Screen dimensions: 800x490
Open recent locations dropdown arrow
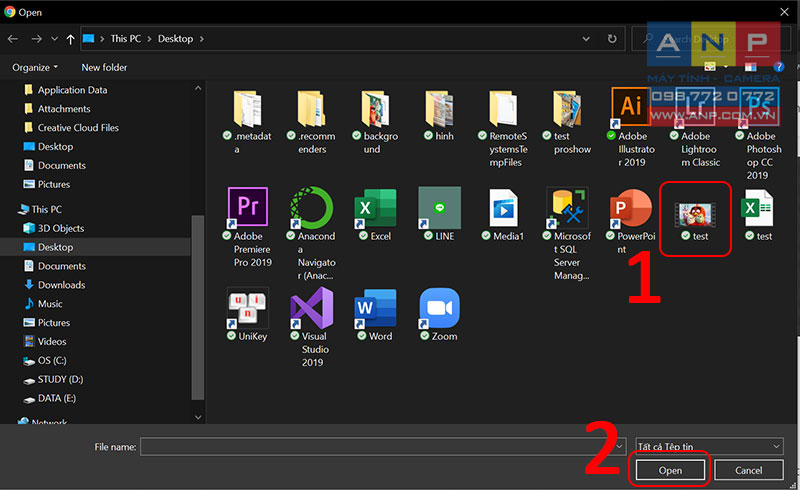click(x=54, y=39)
